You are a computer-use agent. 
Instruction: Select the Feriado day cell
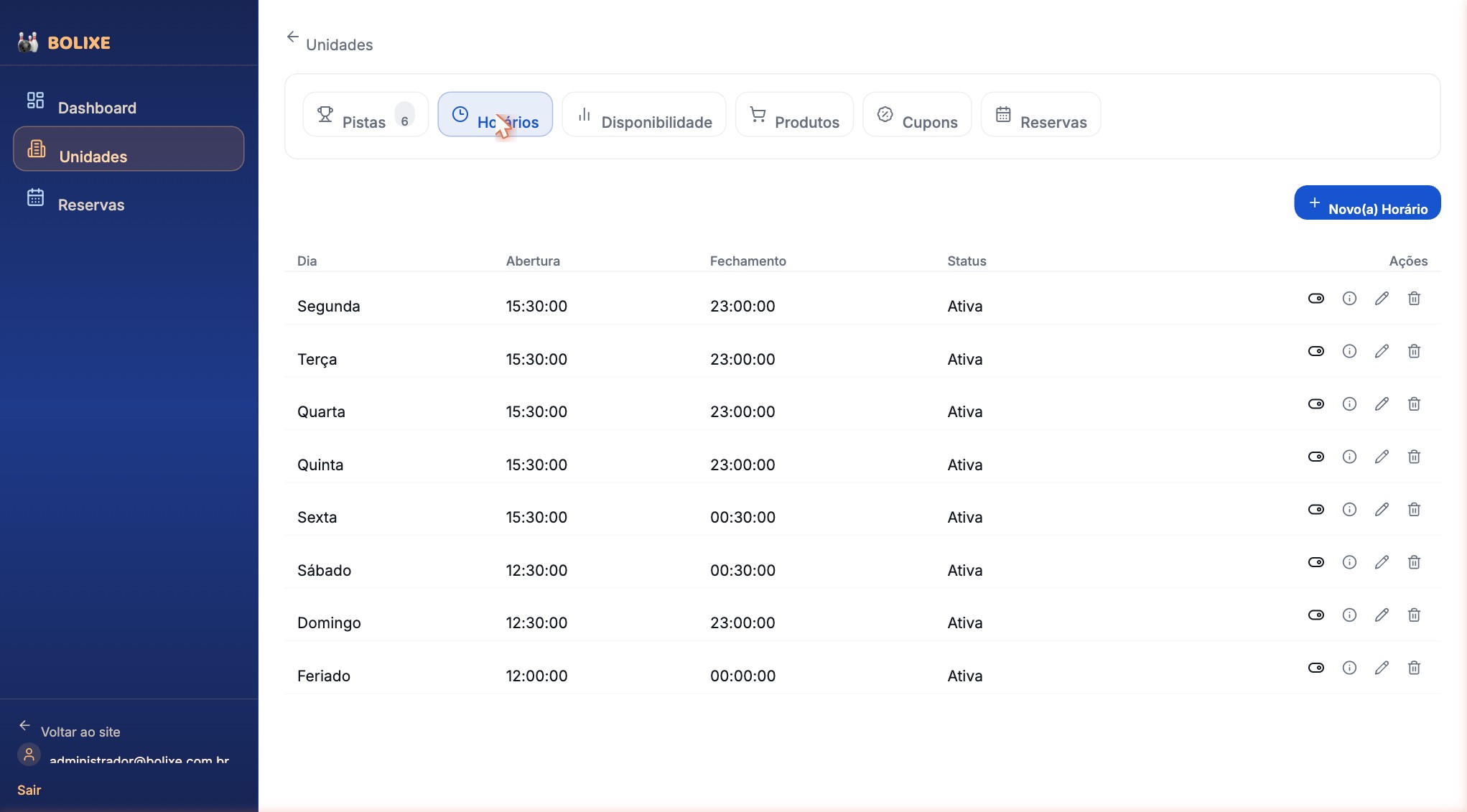point(324,676)
